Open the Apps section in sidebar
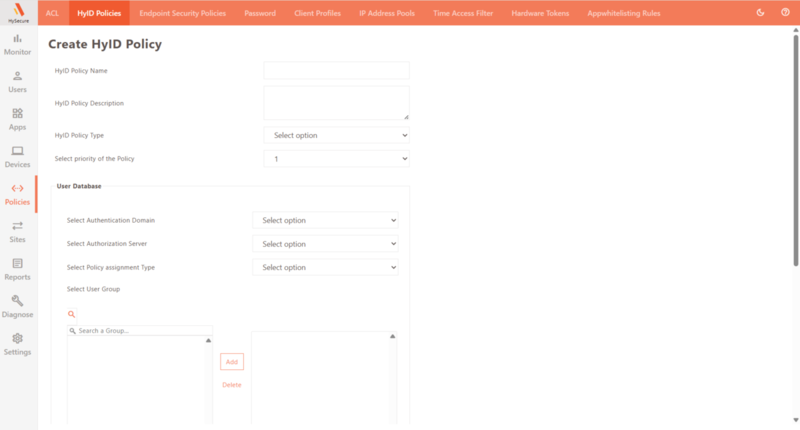 click(x=17, y=120)
